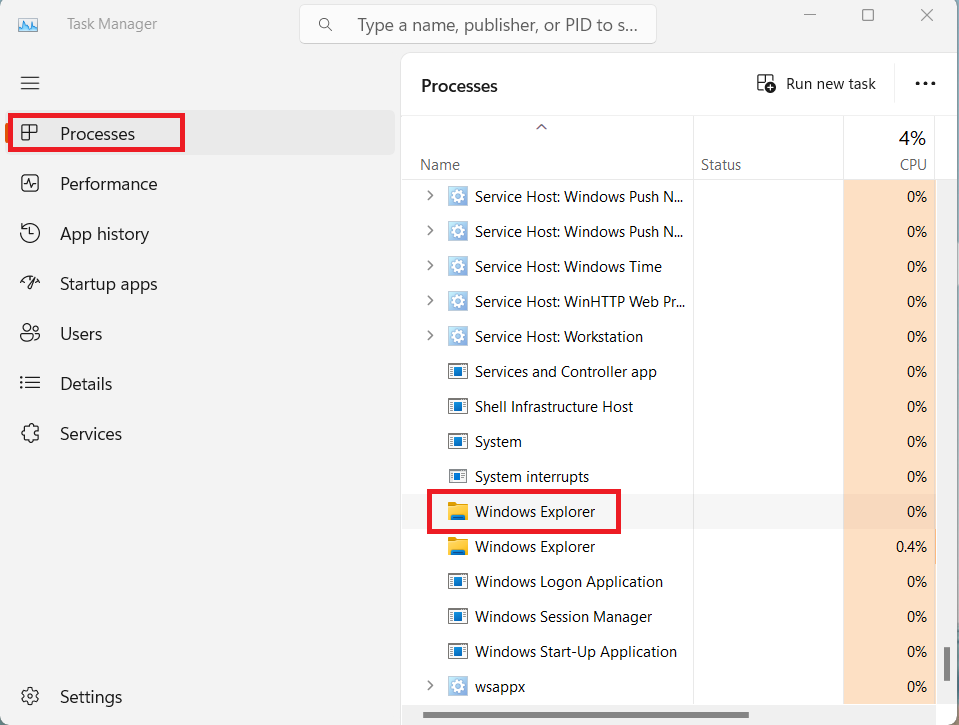Click the Details list icon
Screen dimensions: 959x725
30,384
